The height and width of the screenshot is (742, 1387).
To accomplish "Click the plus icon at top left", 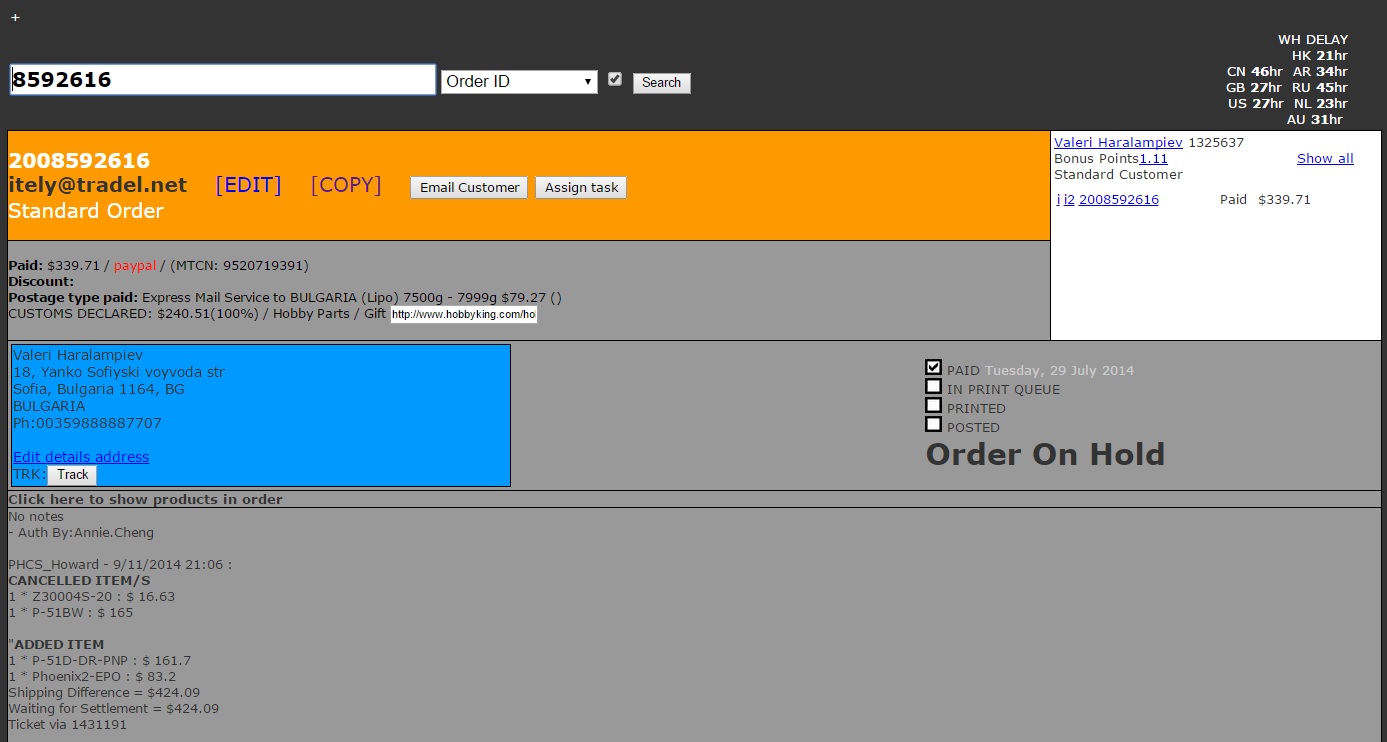I will tap(15, 17).
